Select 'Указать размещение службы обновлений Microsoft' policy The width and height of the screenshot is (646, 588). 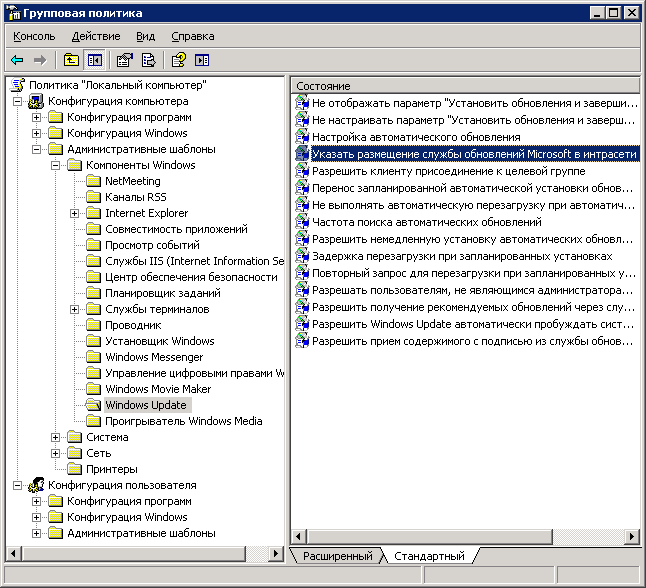[474, 154]
